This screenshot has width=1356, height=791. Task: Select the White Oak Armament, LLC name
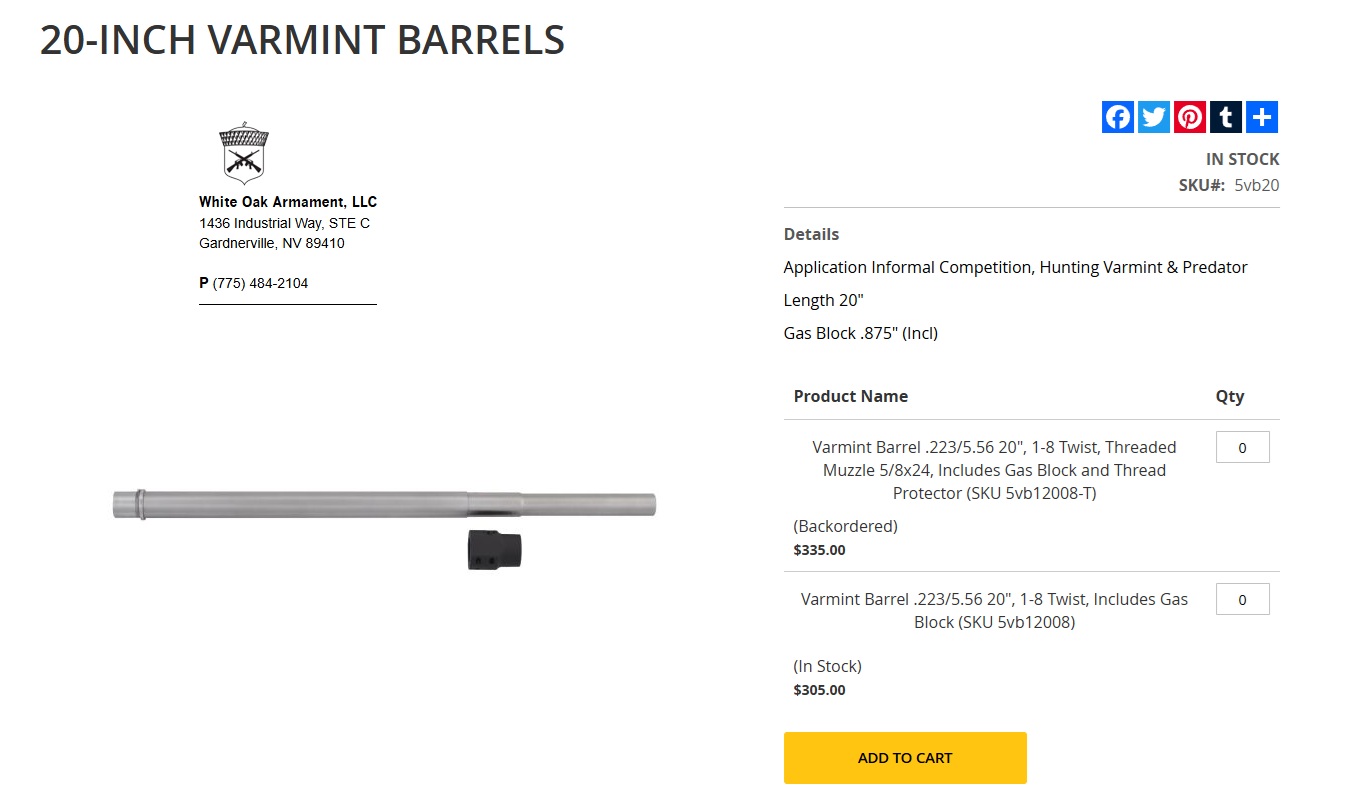point(288,202)
